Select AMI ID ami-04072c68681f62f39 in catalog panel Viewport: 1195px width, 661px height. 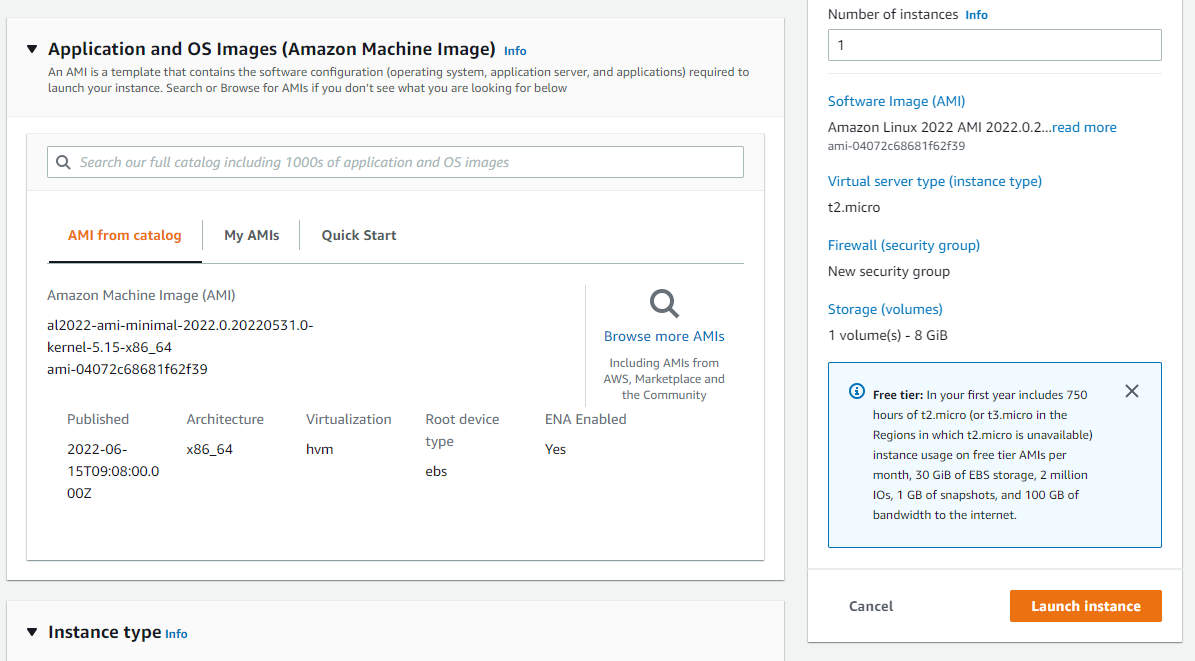pos(127,369)
